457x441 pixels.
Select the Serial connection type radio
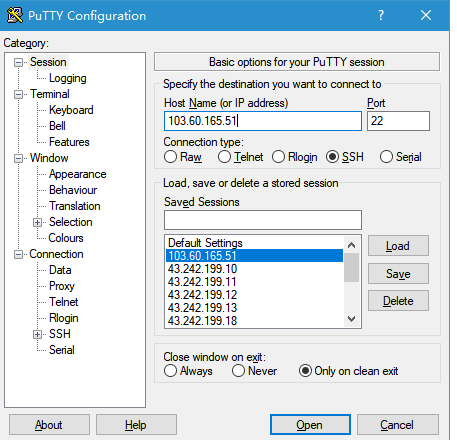pyautogui.click(x=386, y=157)
